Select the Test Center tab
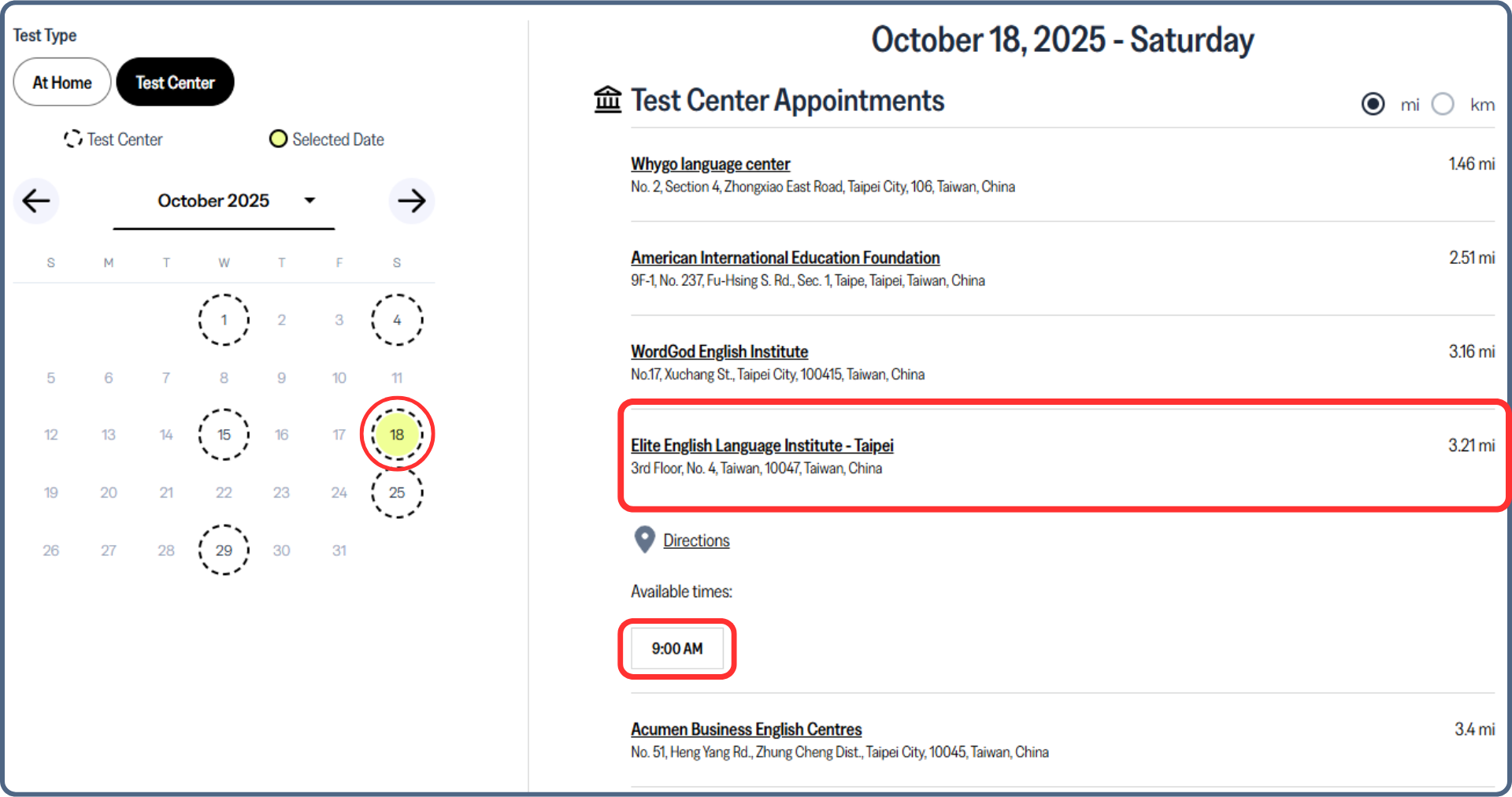The image size is (1512, 797). pos(175,82)
